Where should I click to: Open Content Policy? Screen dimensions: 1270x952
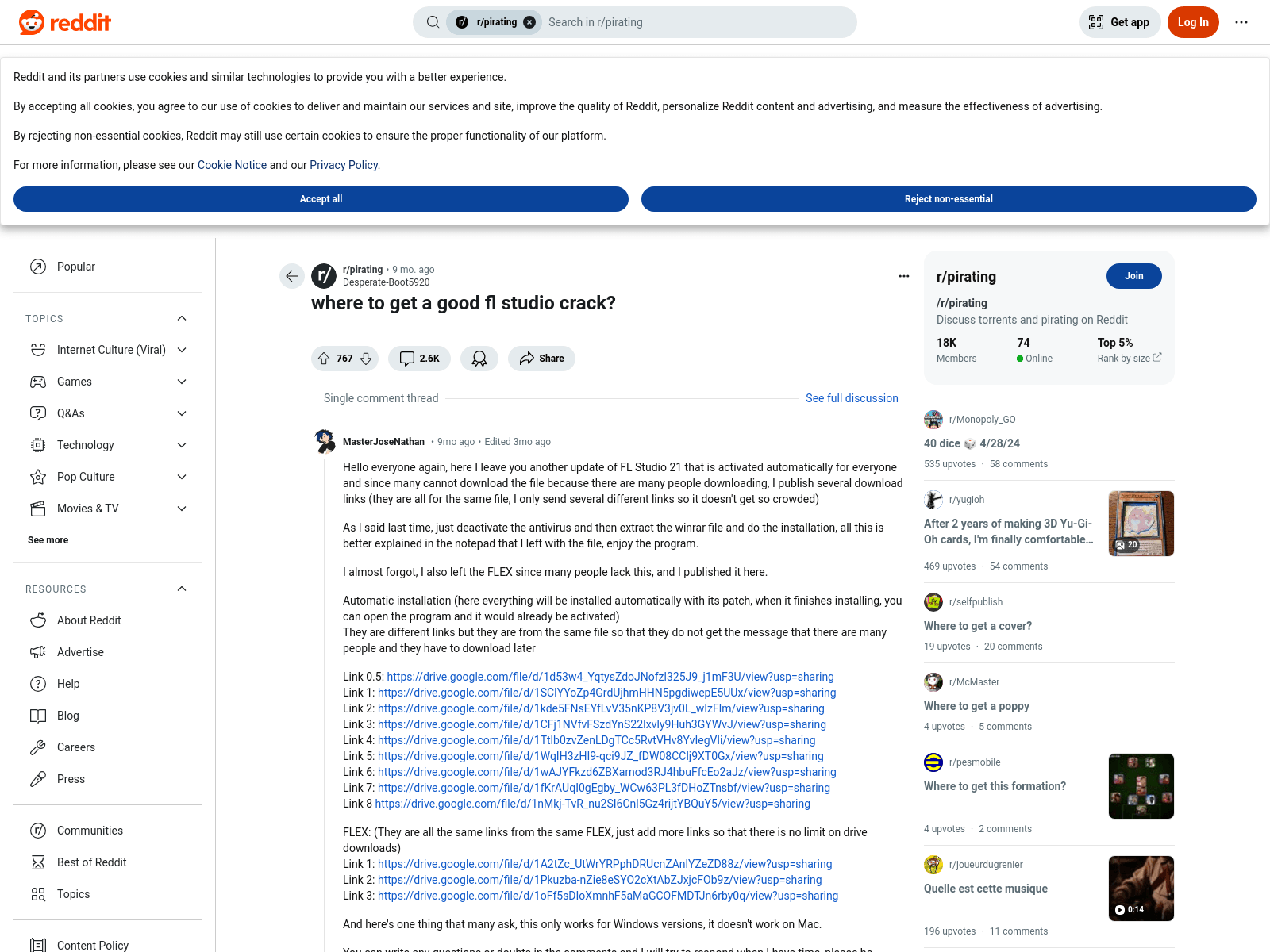(108, 945)
